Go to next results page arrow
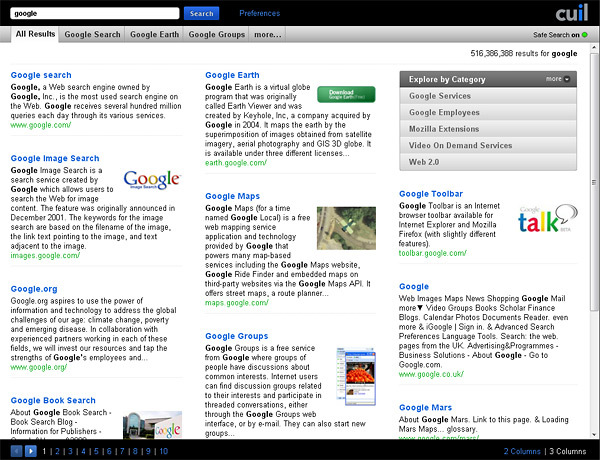 [x=31, y=451]
